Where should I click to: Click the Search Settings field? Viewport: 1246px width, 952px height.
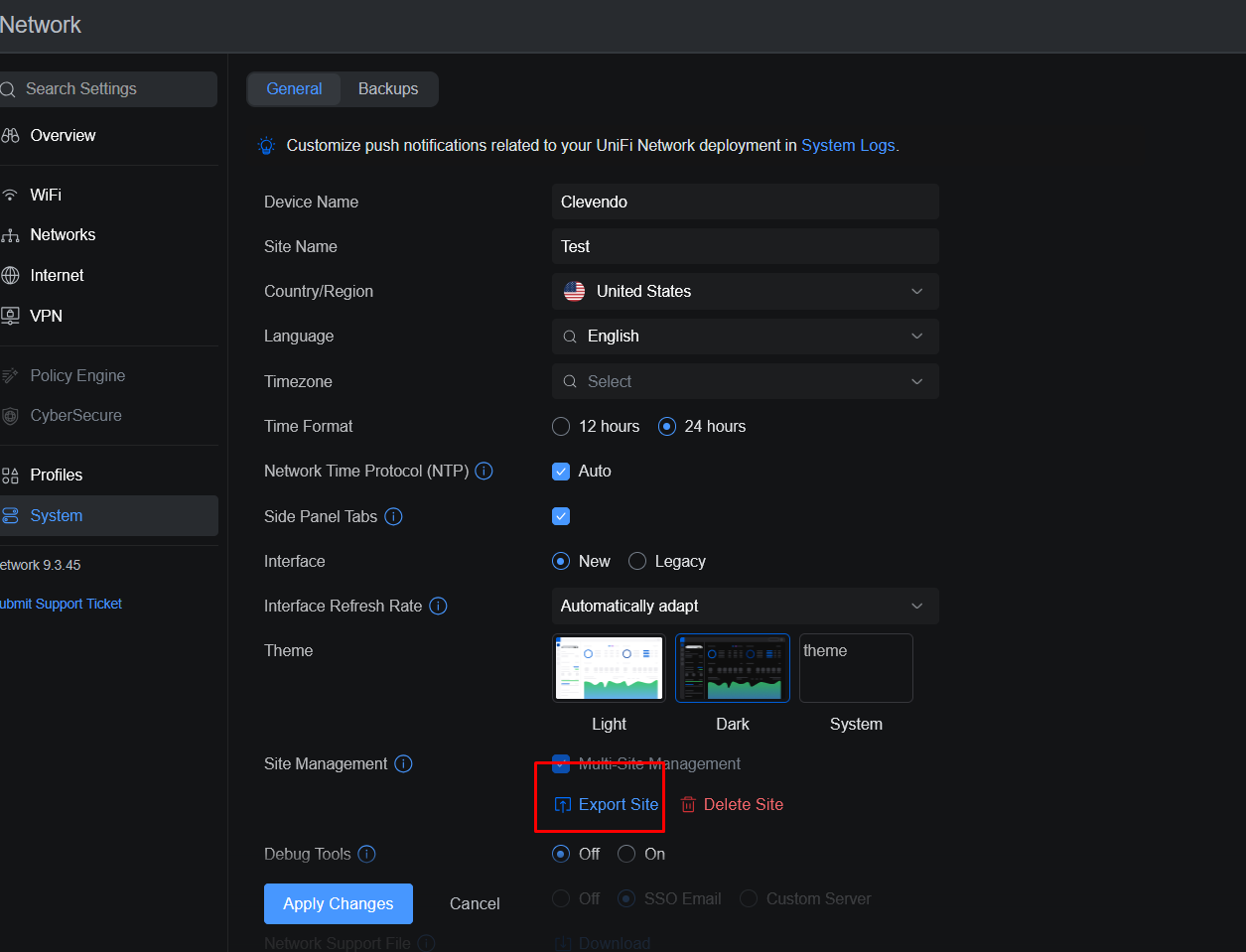(109, 89)
